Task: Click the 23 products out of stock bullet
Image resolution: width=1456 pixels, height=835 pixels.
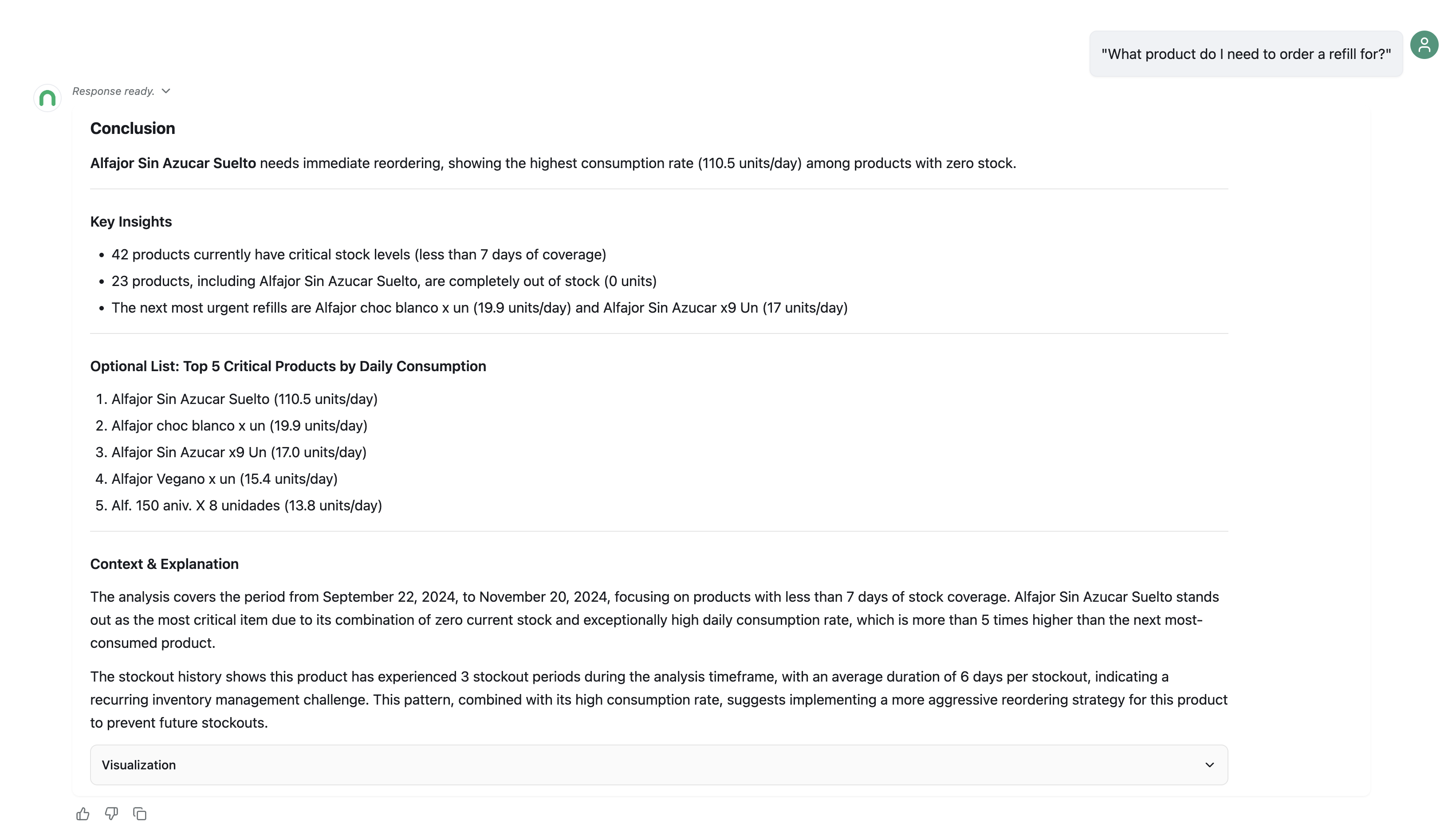Action: tap(384, 281)
